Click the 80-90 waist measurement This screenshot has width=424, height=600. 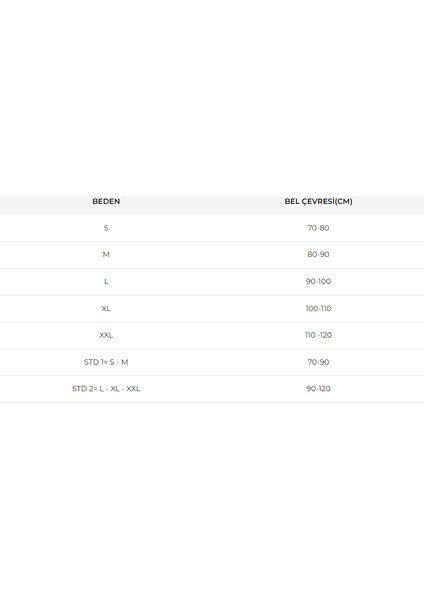[x=318, y=254]
